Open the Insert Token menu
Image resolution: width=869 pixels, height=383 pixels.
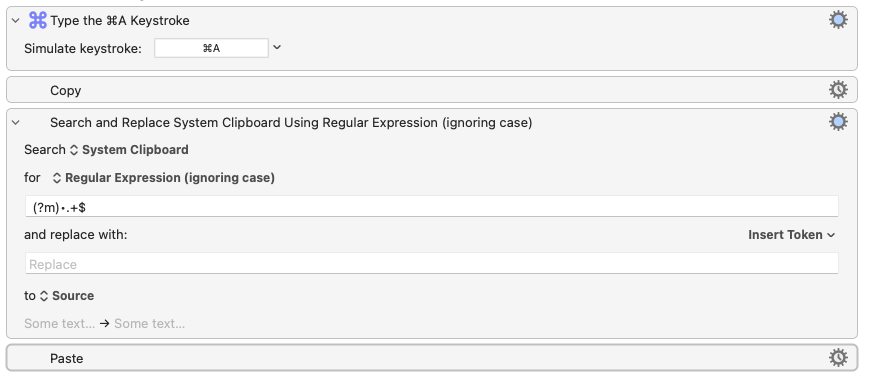click(791, 235)
